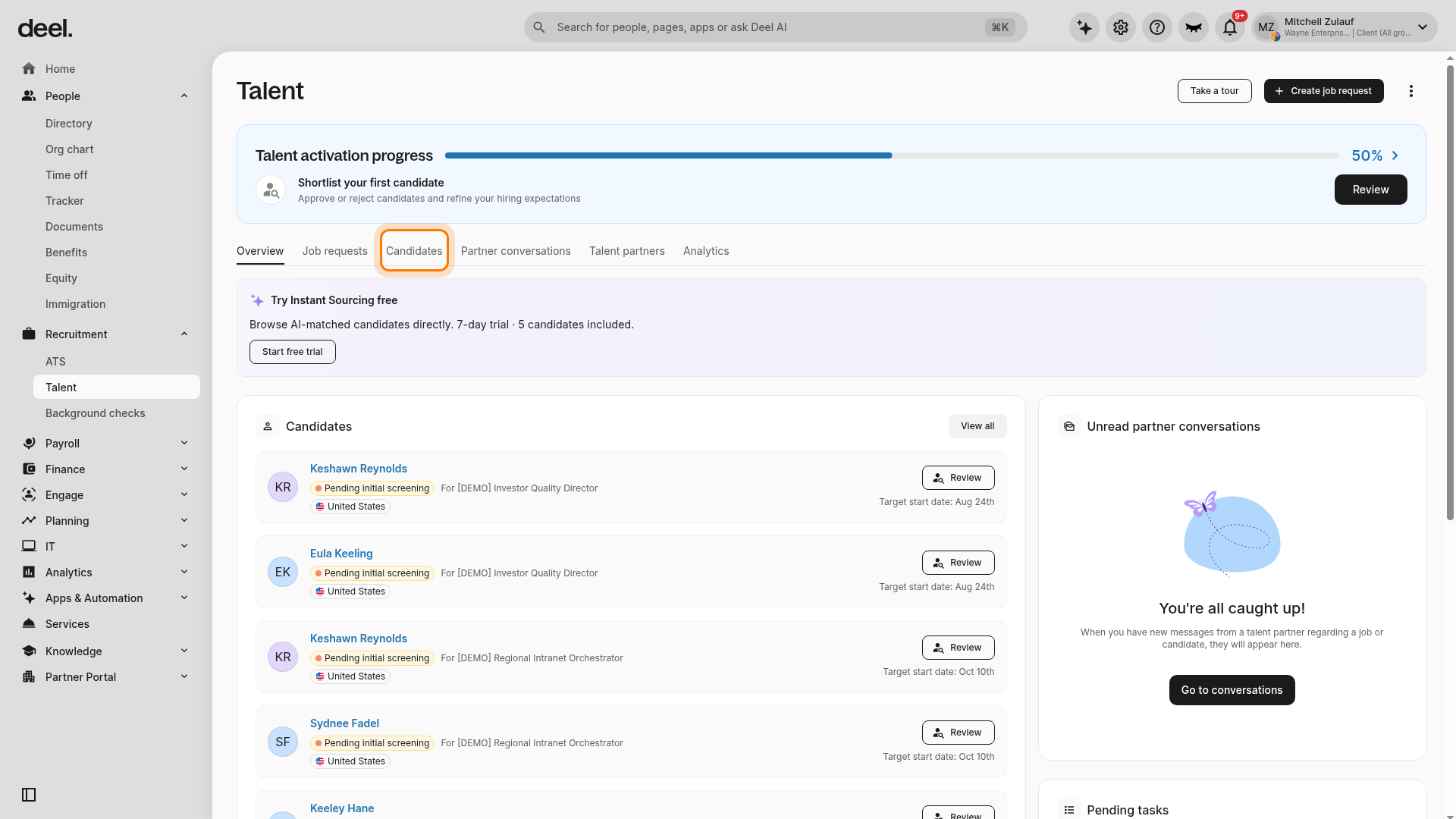Open Eula Keeling's candidate profile link
Screen dimensions: 1456x819
(x=341, y=554)
